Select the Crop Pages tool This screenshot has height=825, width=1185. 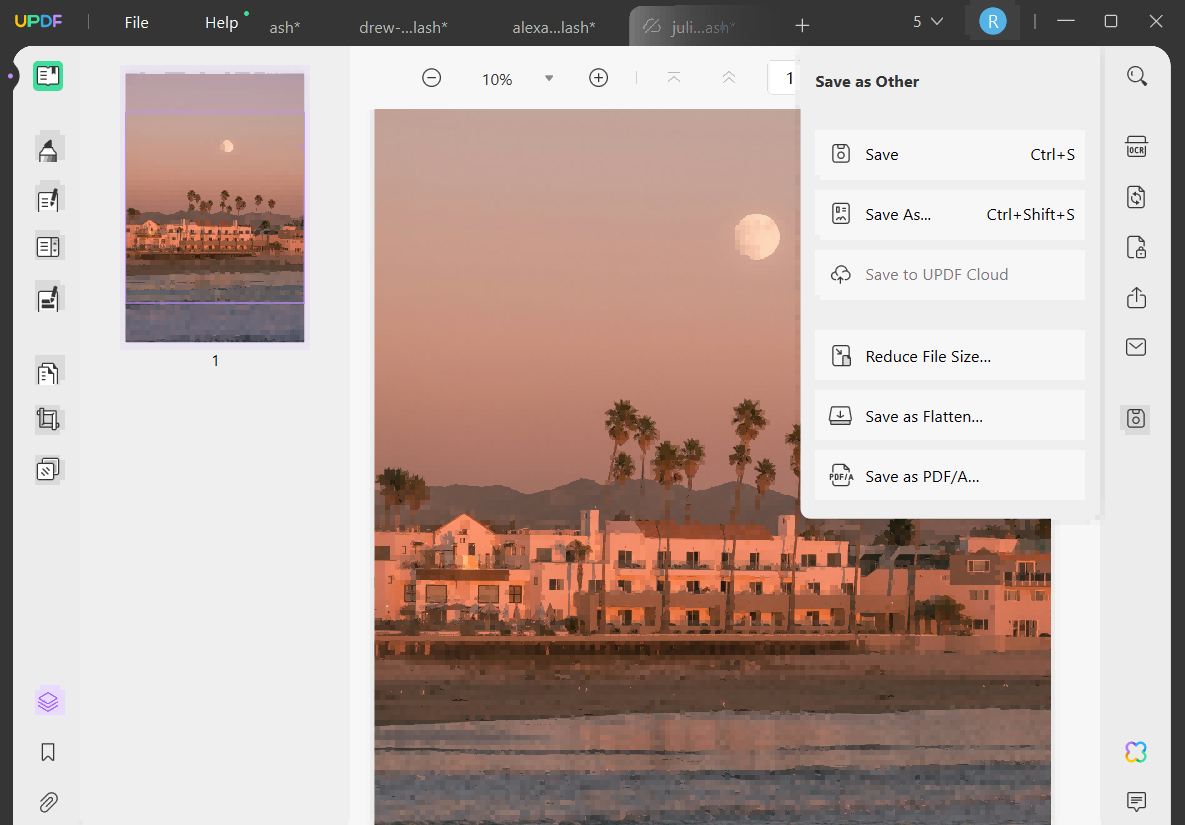(48, 419)
